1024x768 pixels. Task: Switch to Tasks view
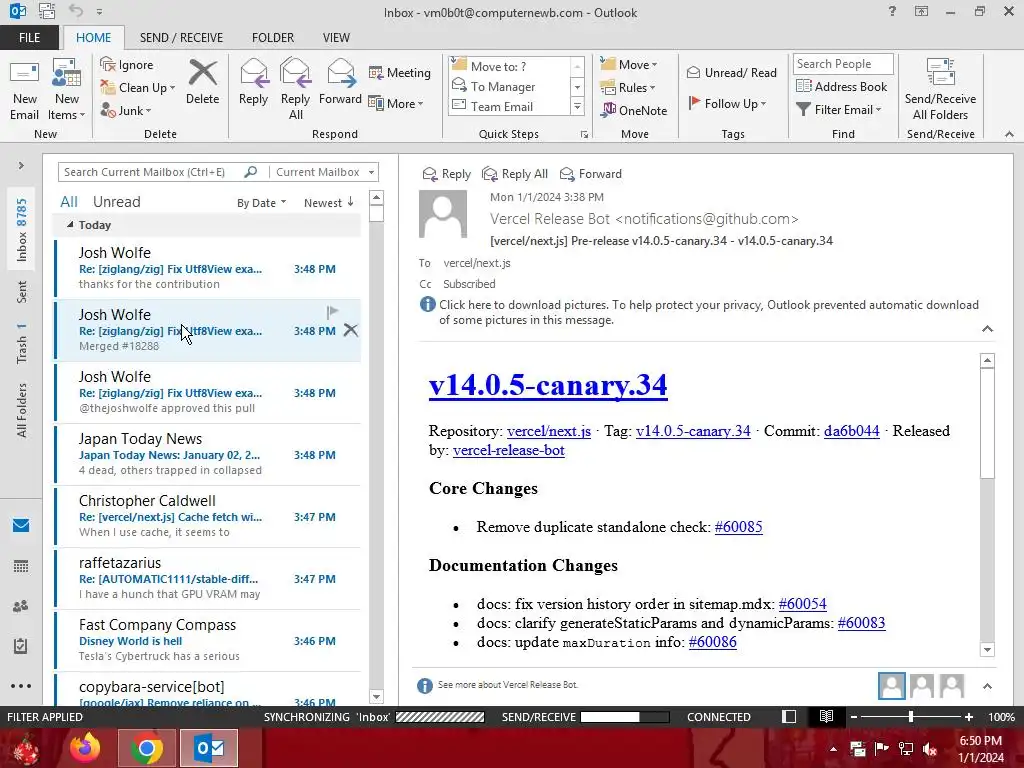point(21,646)
